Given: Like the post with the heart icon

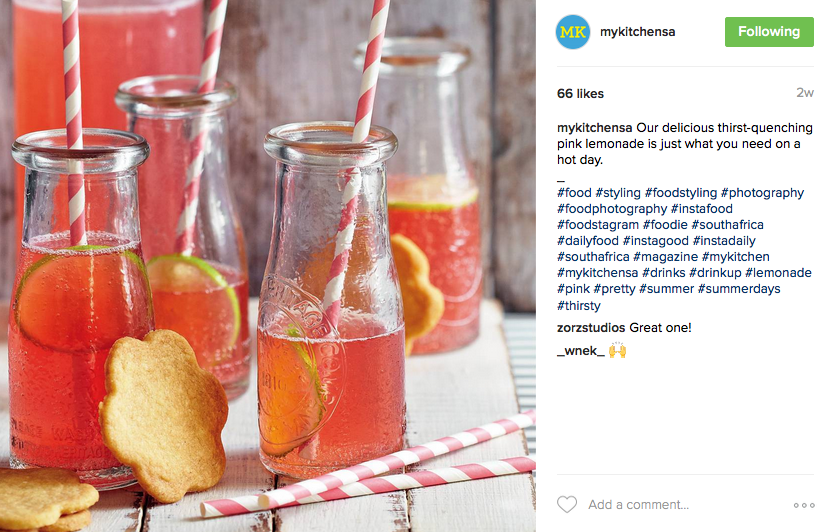Looking at the screenshot, I should 567,504.
